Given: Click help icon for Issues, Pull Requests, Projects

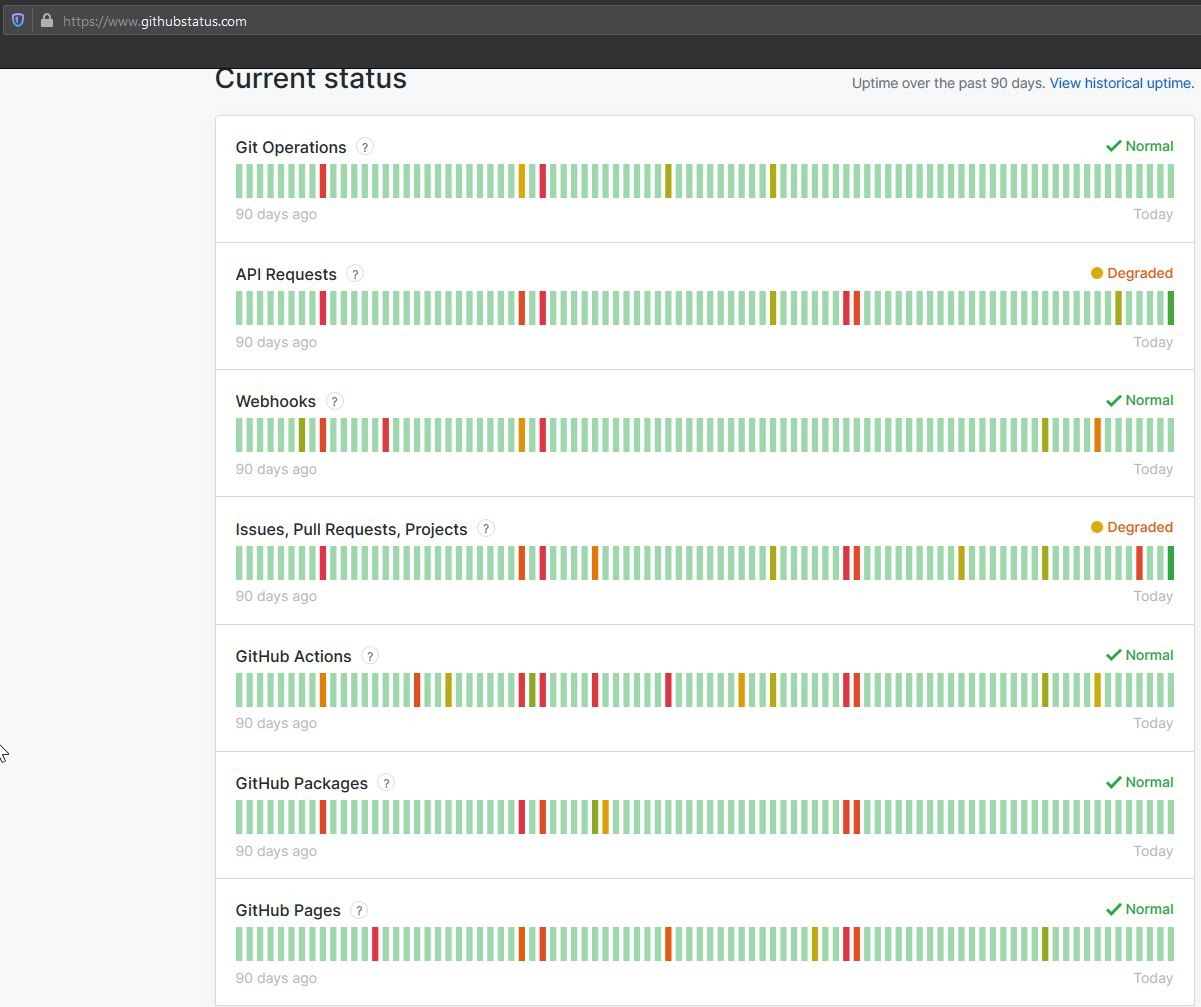Looking at the screenshot, I should point(486,528).
